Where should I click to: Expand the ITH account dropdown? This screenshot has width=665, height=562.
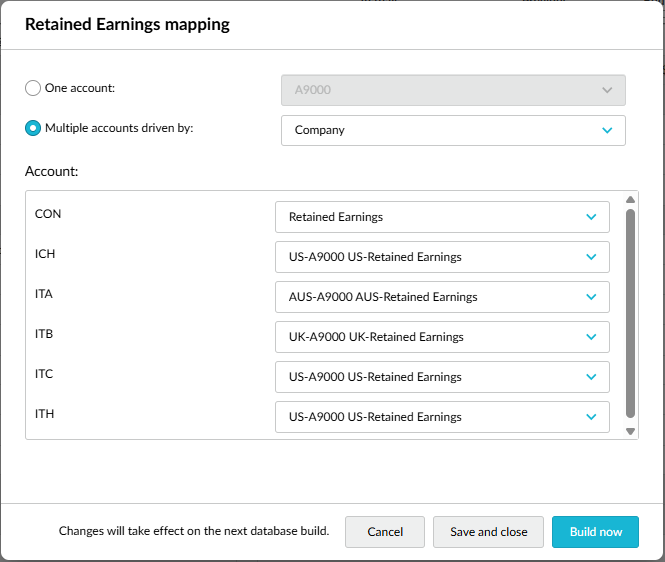[441, 417]
